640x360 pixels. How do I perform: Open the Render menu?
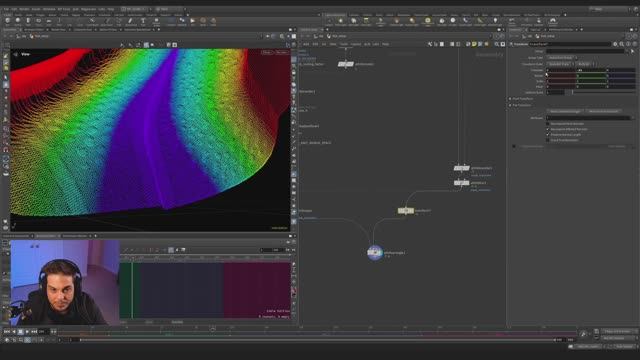pos(24,9)
